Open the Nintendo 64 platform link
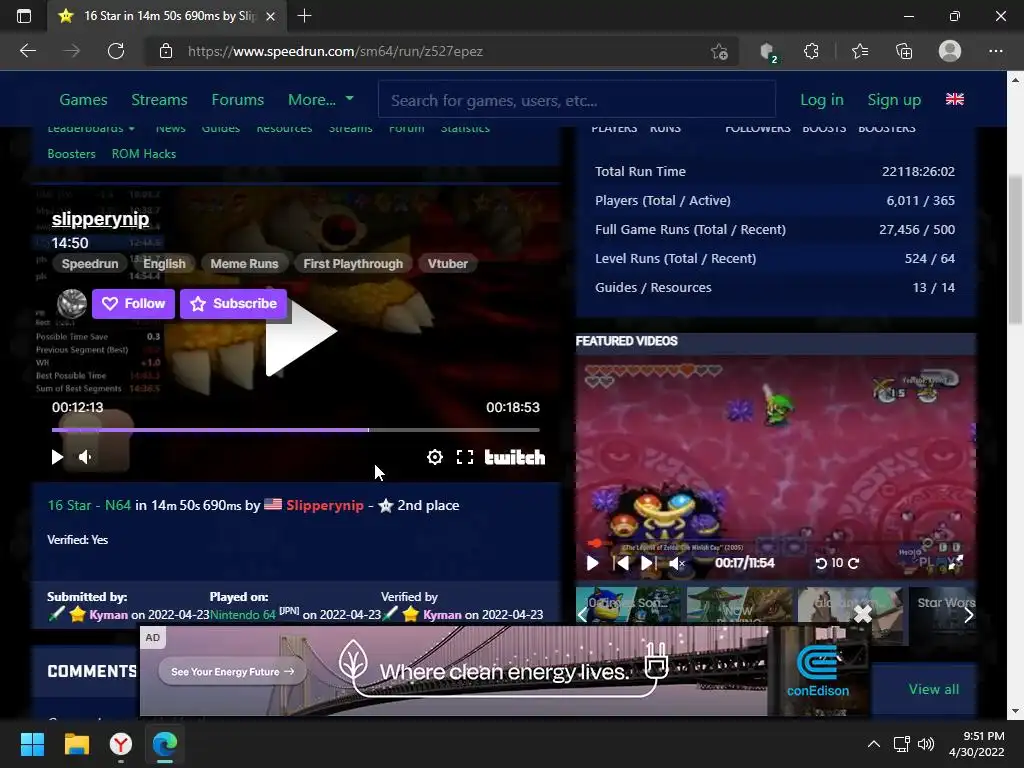 [243, 615]
